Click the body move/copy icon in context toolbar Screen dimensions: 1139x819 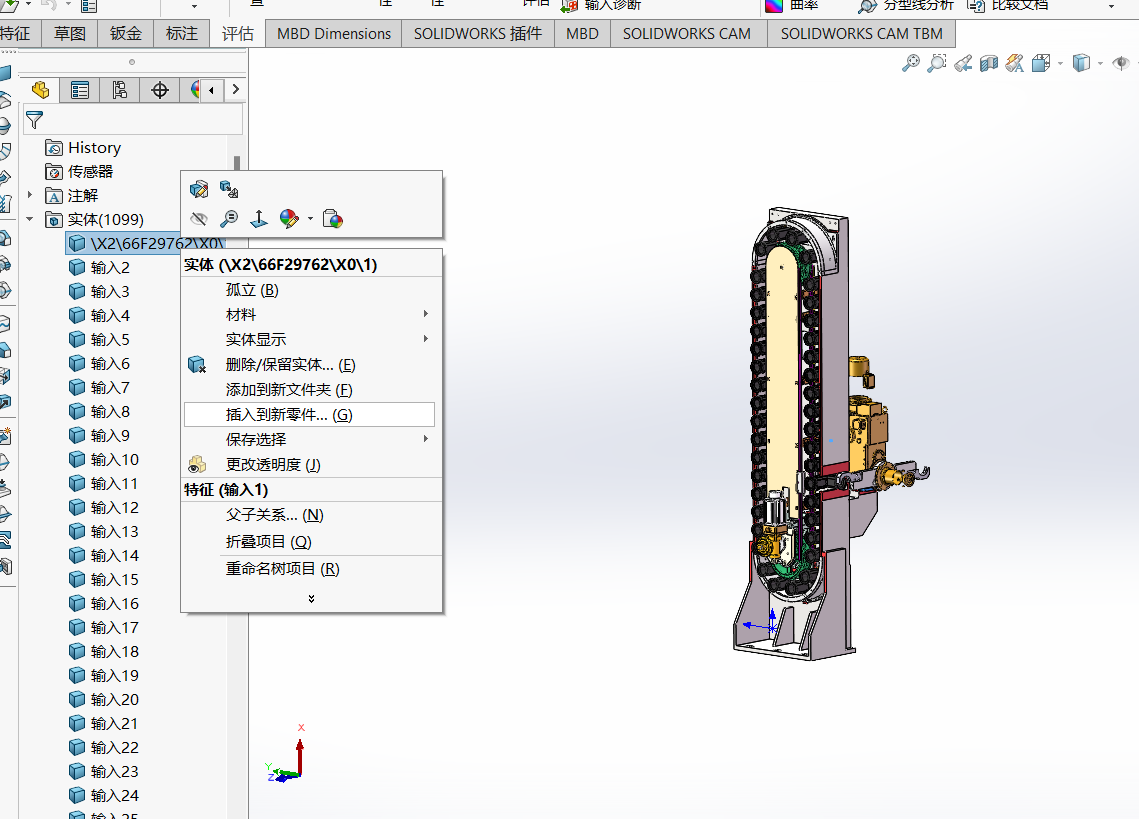[x=229, y=190]
